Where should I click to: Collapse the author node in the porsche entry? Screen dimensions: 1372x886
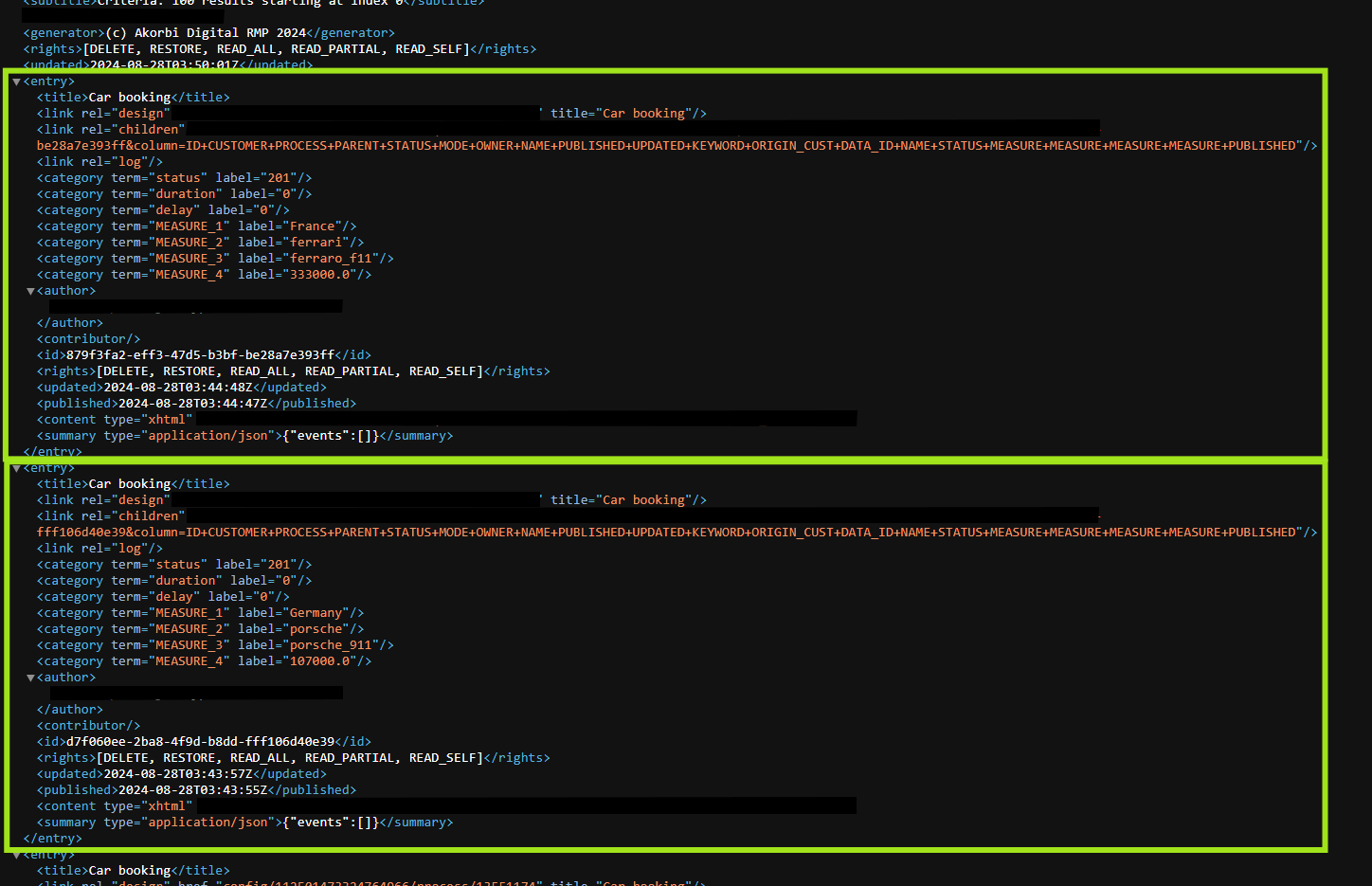click(x=30, y=678)
